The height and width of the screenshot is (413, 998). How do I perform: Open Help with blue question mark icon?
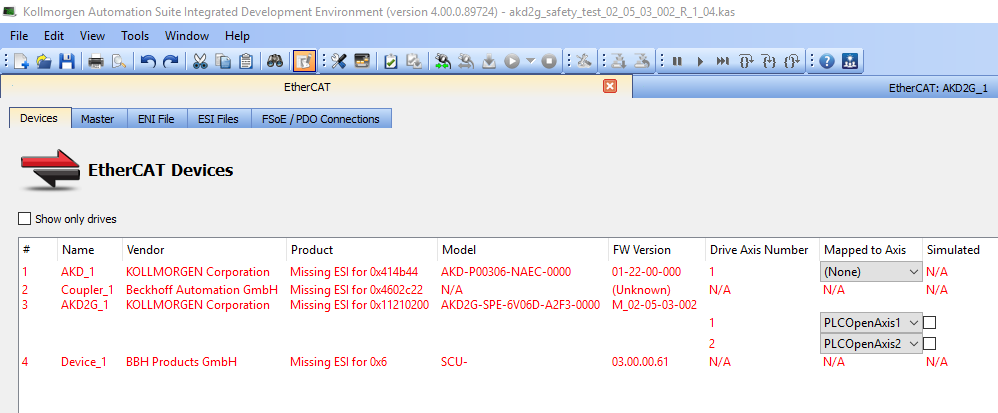(x=827, y=61)
